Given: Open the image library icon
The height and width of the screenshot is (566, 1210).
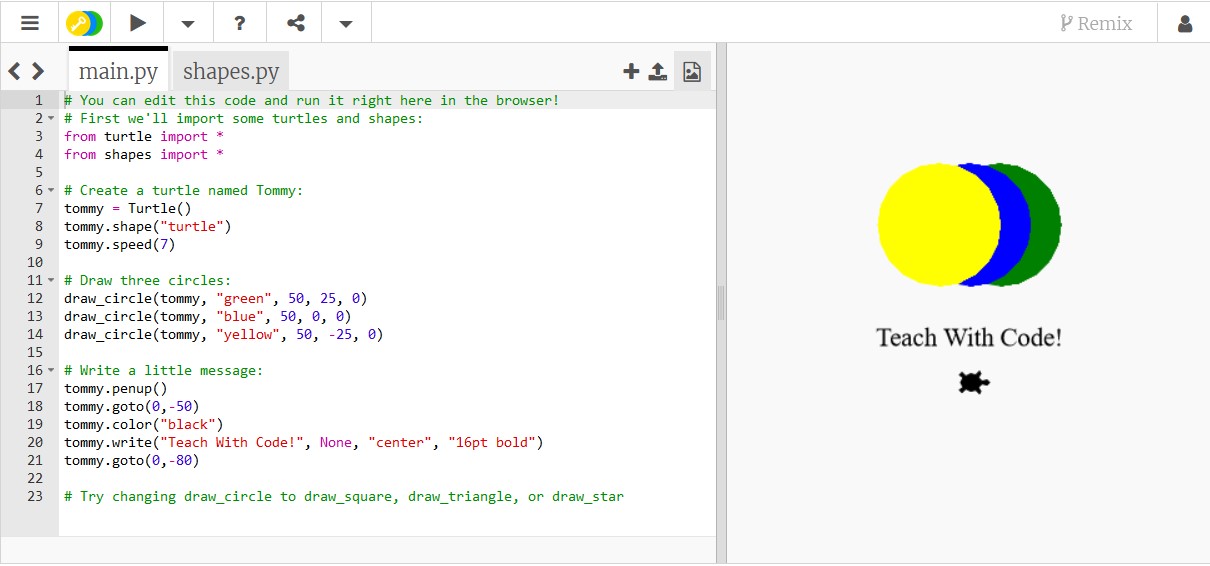Looking at the screenshot, I should point(692,71).
